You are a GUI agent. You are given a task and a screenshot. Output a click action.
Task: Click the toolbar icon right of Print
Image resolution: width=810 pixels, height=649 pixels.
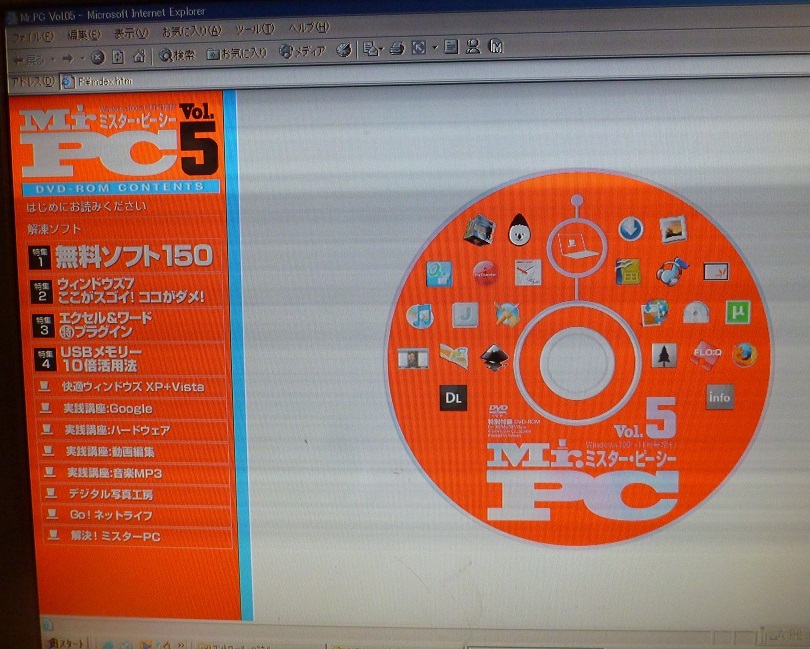(418, 48)
